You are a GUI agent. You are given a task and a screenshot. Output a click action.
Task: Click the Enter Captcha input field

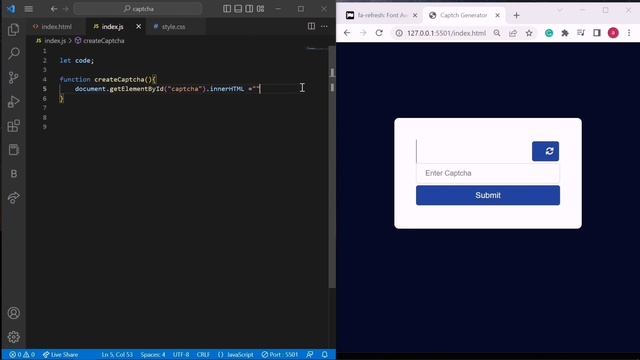[x=488, y=173]
